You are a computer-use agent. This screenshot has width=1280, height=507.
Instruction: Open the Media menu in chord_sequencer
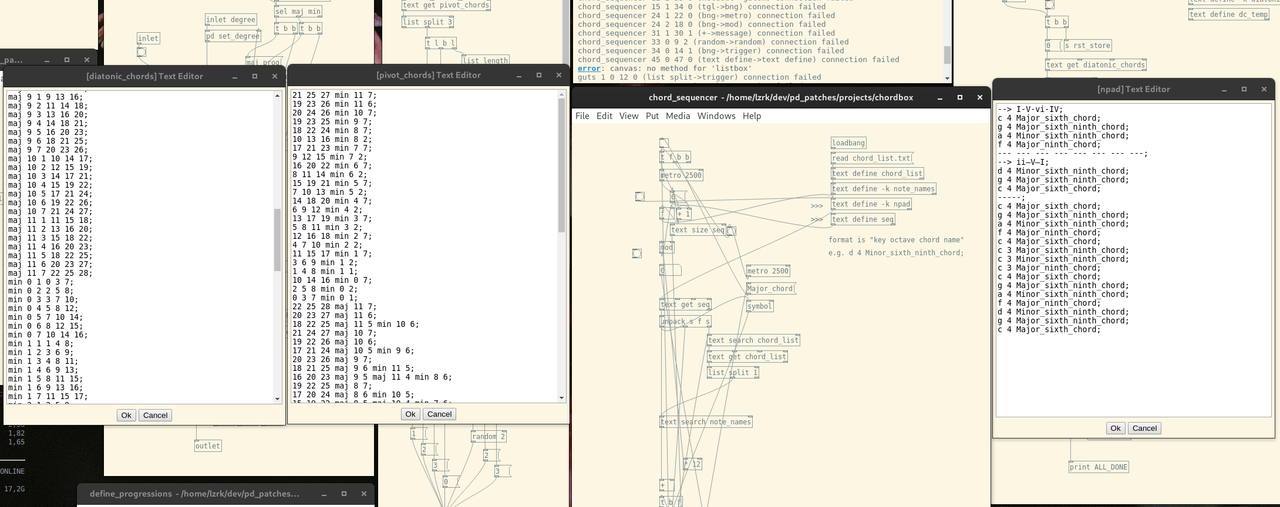678,116
